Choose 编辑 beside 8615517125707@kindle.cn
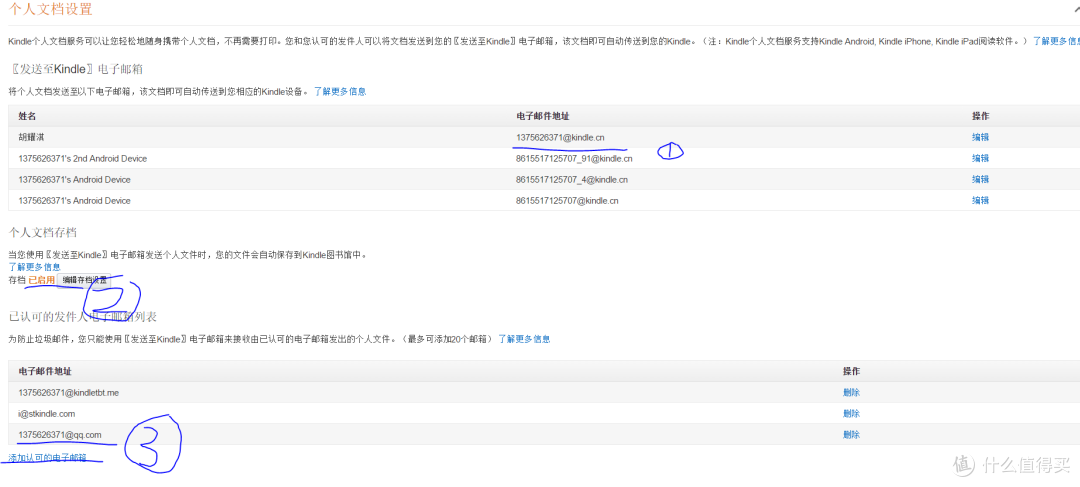The image size is (1080, 487). point(980,200)
